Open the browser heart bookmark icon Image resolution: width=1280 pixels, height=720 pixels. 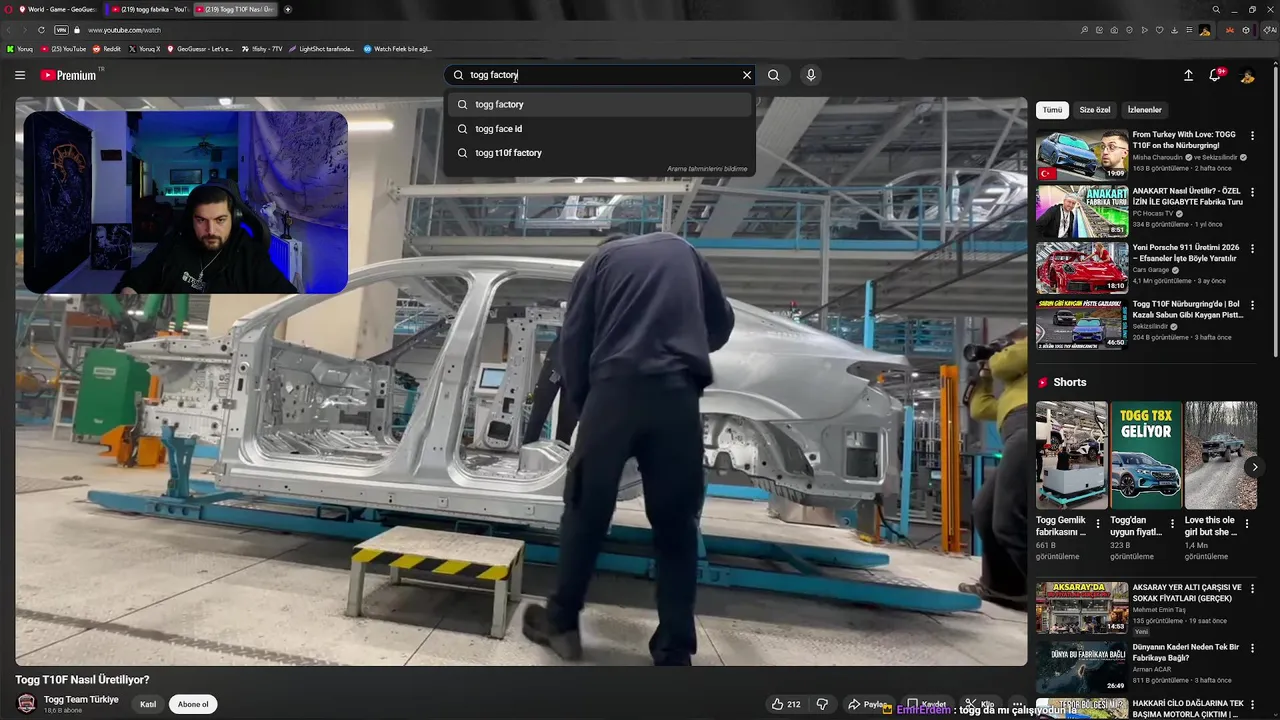[x=1159, y=30]
